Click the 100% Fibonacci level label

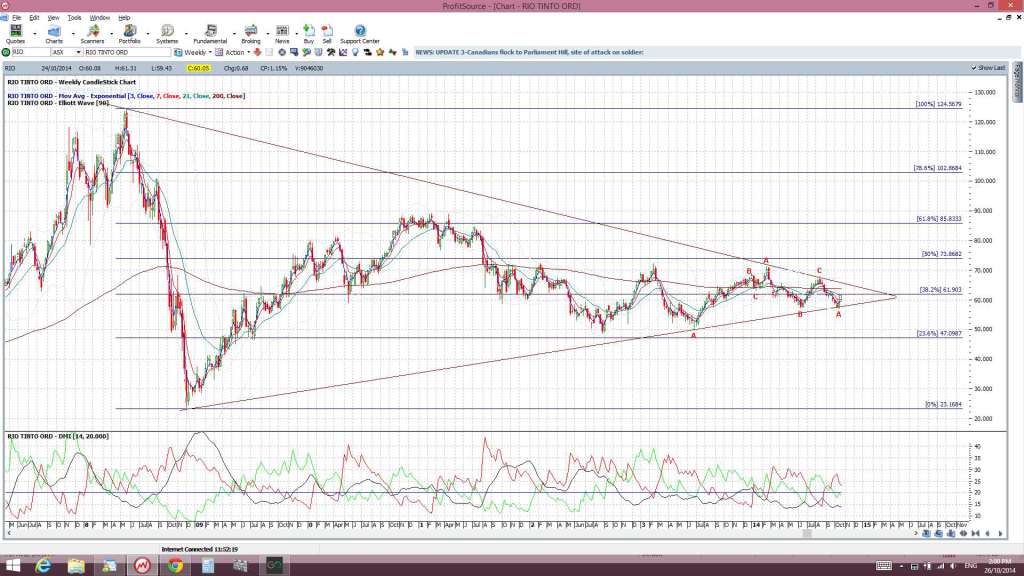(938, 104)
